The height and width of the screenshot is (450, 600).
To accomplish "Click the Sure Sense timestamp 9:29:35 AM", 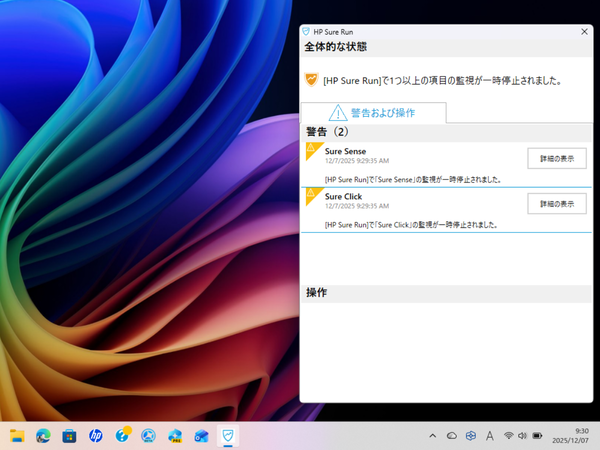I will pos(357,161).
